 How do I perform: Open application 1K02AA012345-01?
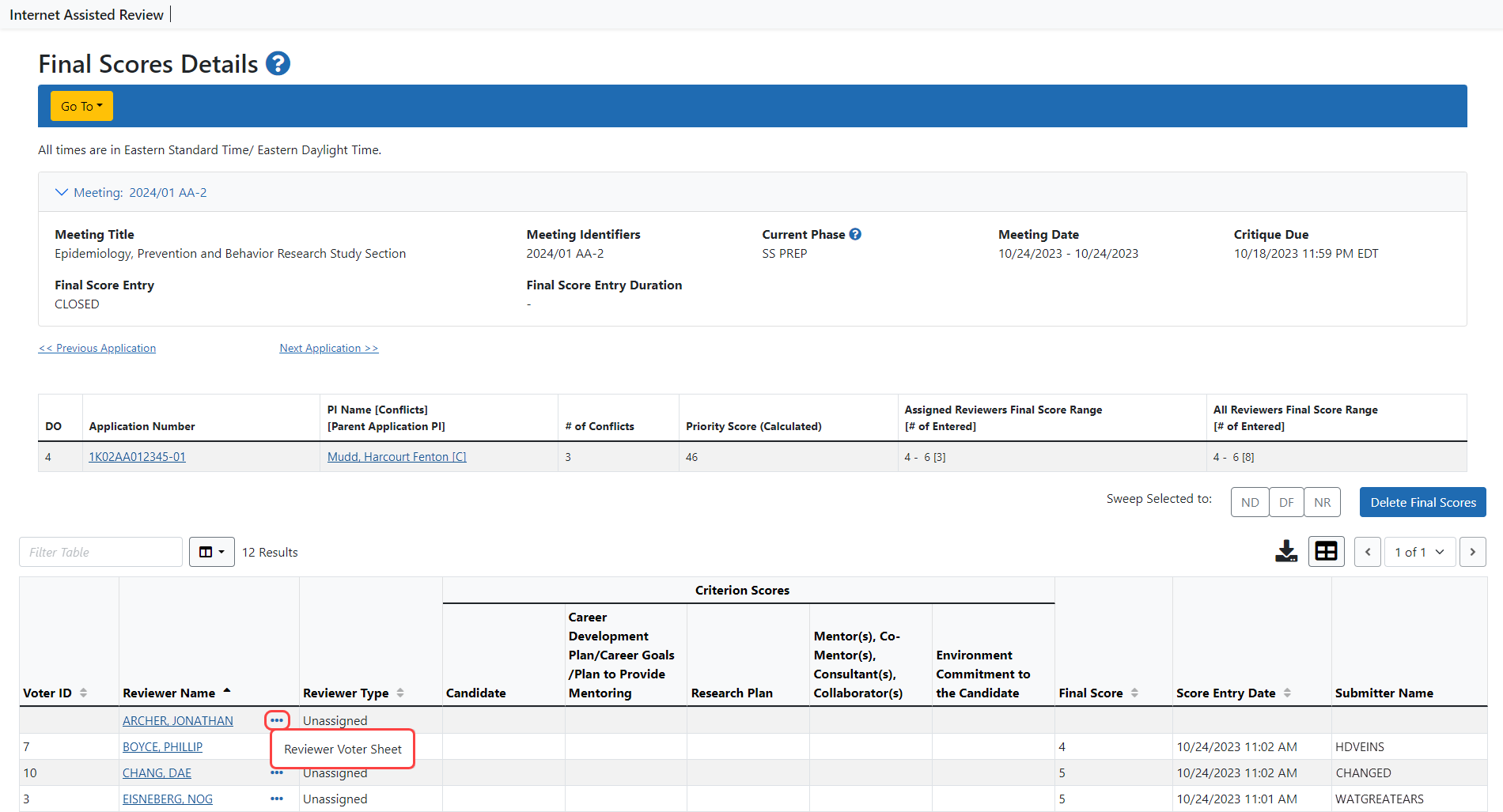click(x=137, y=457)
